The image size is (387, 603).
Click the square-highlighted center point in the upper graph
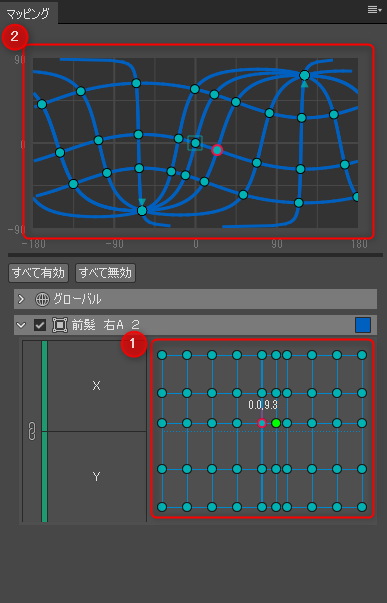click(x=195, y=143)
